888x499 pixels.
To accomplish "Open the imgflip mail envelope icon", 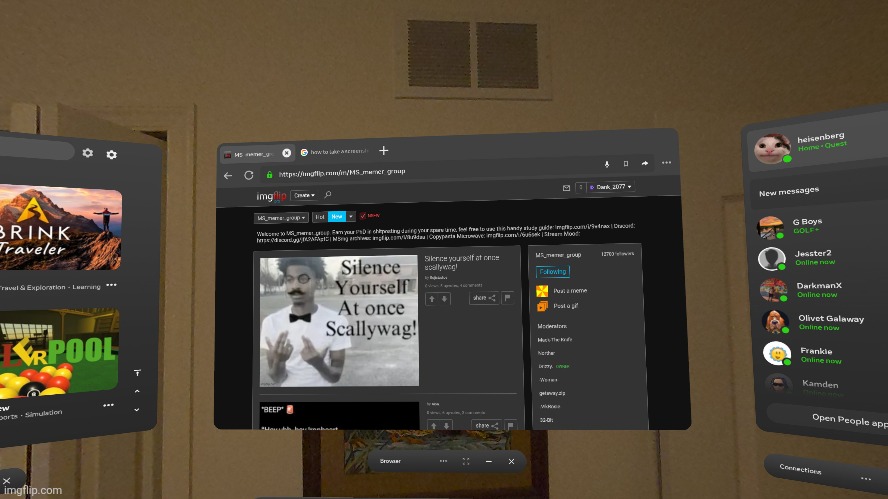I will [x=566, y=188].
